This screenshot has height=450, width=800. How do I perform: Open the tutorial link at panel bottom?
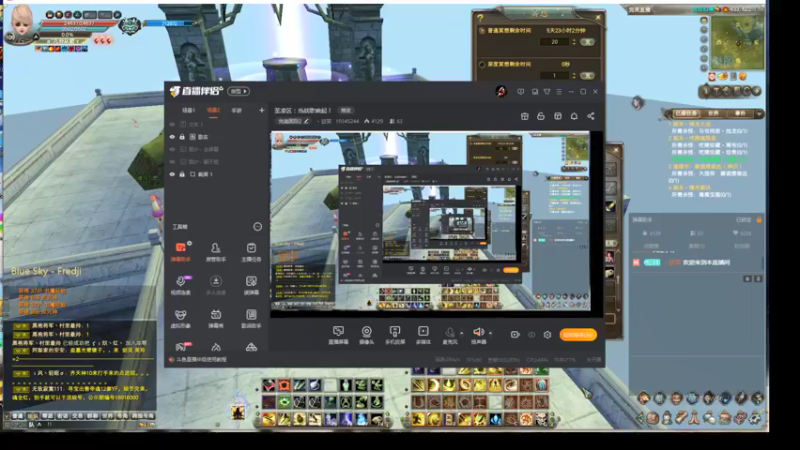tap(201, 360)
